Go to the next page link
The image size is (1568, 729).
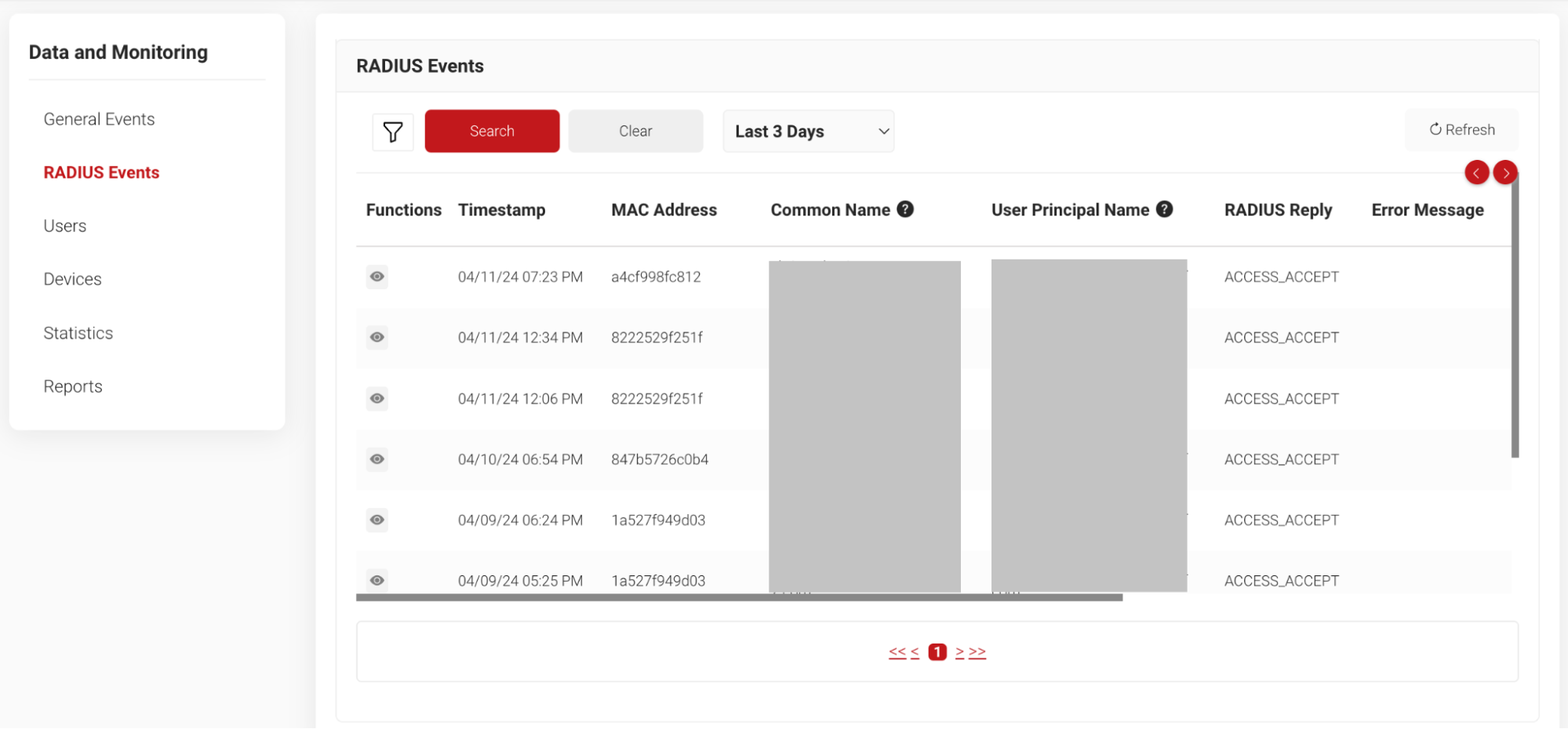[x=959, y=652]
